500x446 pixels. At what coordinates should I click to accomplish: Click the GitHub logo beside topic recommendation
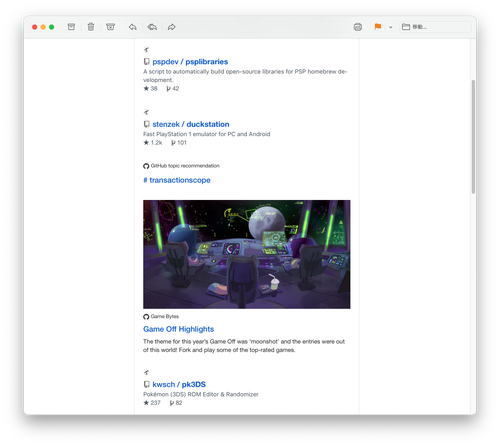click(x=146, y=166)
